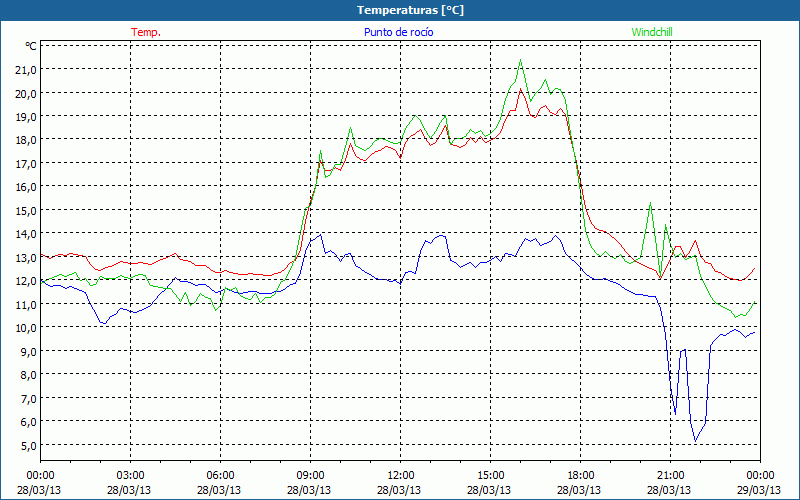Click the 18:00 time axis label
The width and height of the screenshot is (800, 500).
581,476
